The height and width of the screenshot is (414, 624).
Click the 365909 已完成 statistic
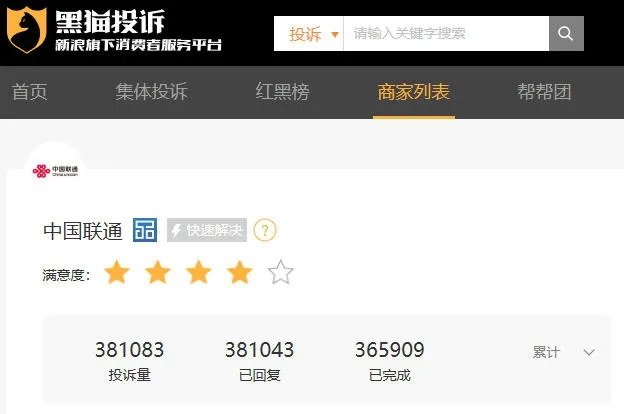tap(390, 361)
